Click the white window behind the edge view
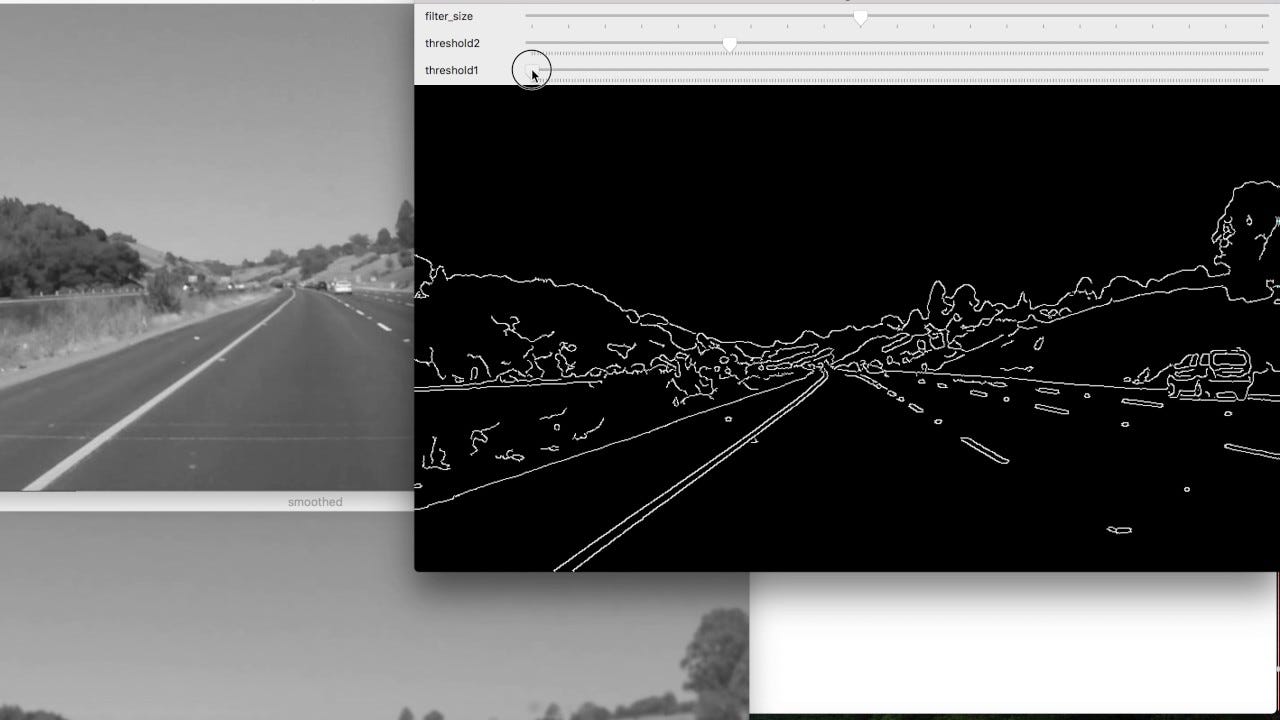Image resolution: width=1280 pixels, height=720 pixels. (1014, 642)
